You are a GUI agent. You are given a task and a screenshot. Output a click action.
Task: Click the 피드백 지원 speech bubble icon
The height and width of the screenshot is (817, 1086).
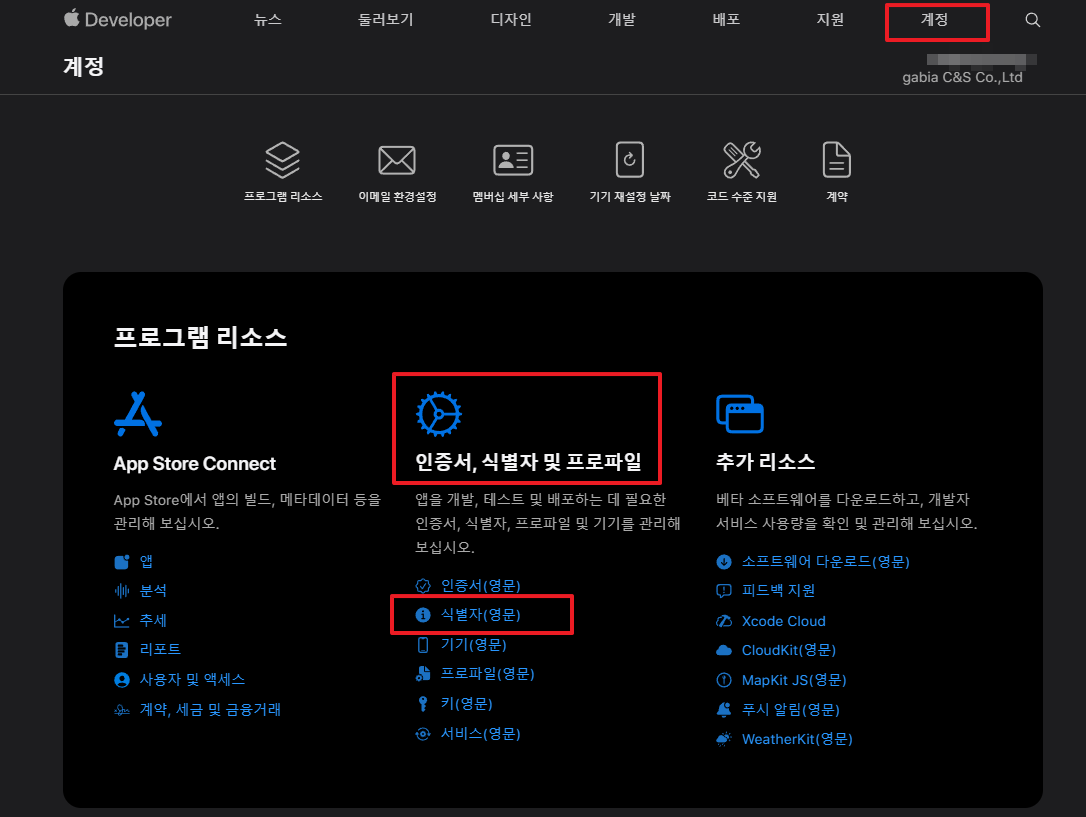[724, 591]
